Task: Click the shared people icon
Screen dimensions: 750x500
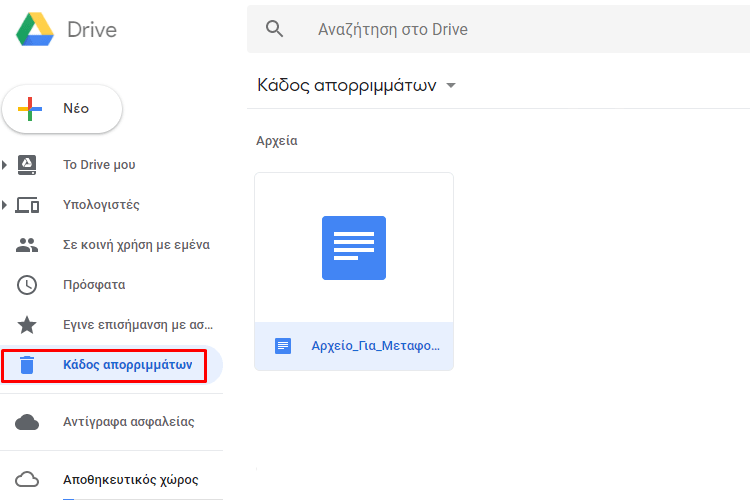Action: (x=27, y=245)
